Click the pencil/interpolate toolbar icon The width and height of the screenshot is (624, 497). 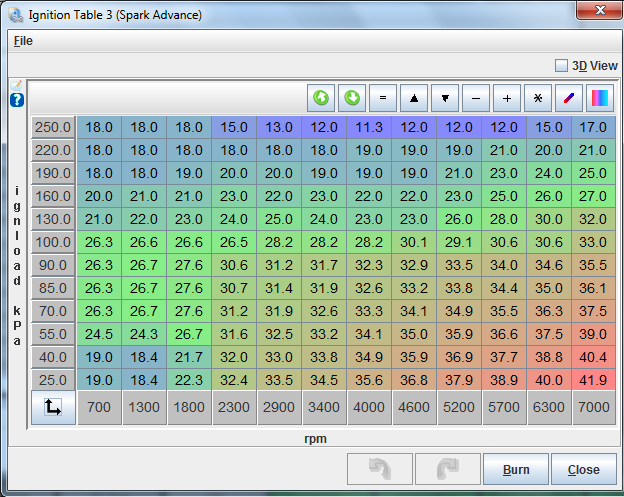(569, 98)
